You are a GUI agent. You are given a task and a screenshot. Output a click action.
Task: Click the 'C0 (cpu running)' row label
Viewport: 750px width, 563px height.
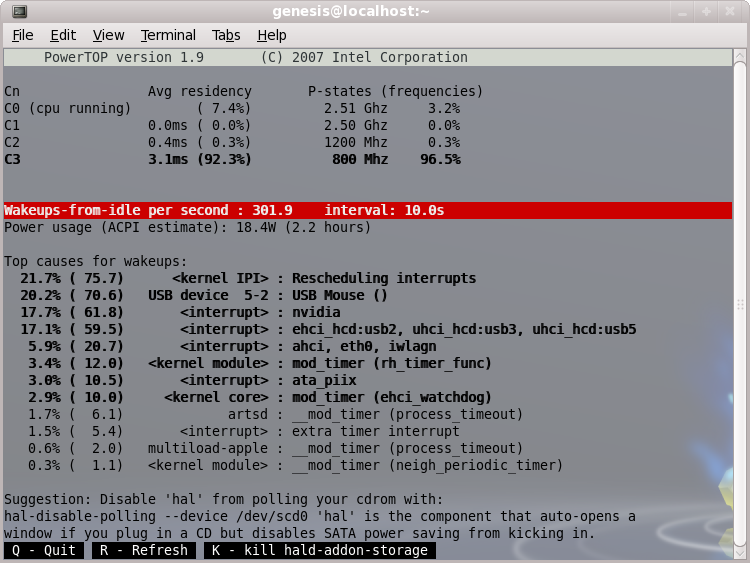(67, 109)
